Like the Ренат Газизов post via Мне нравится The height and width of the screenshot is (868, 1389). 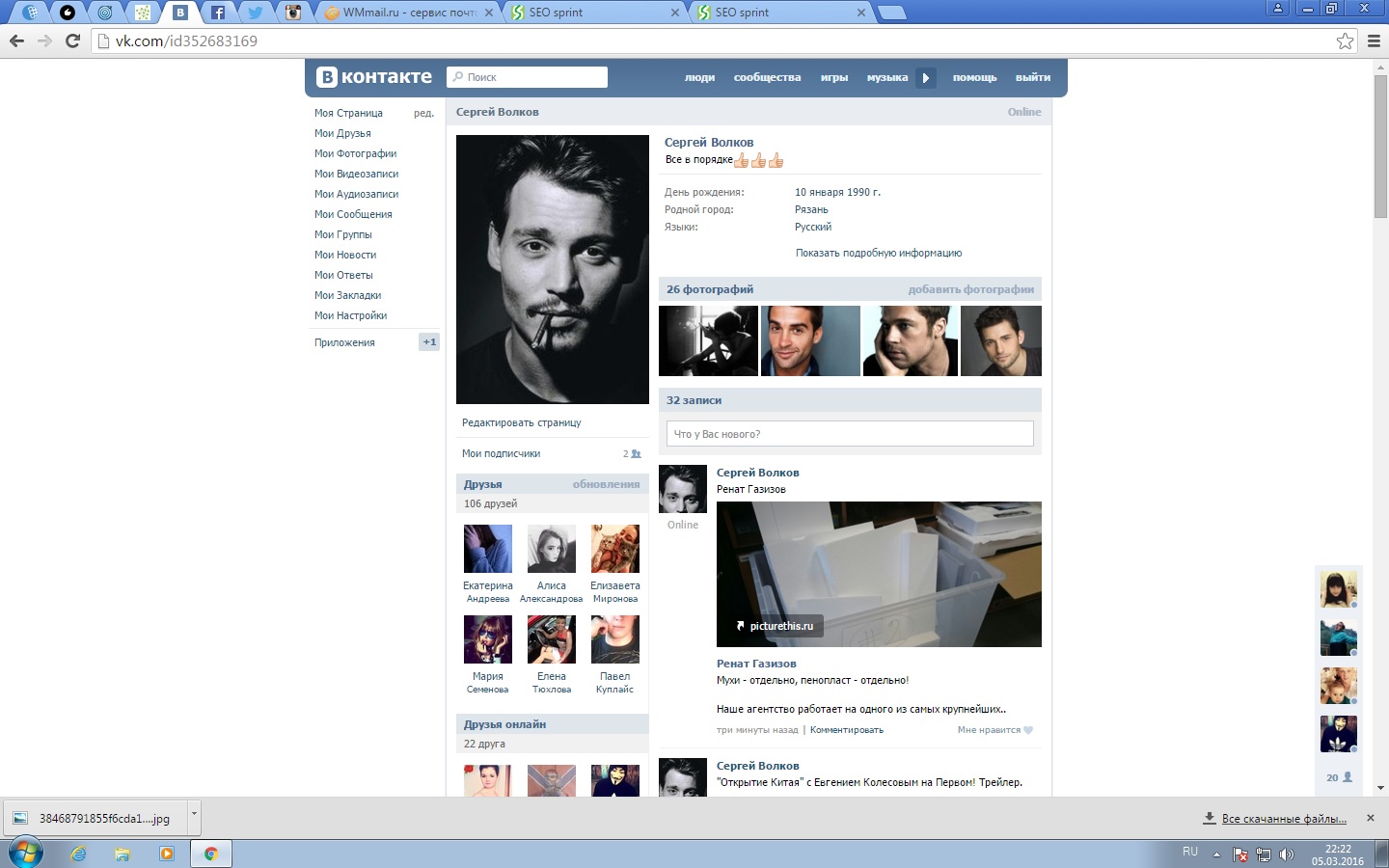[994, 730]
